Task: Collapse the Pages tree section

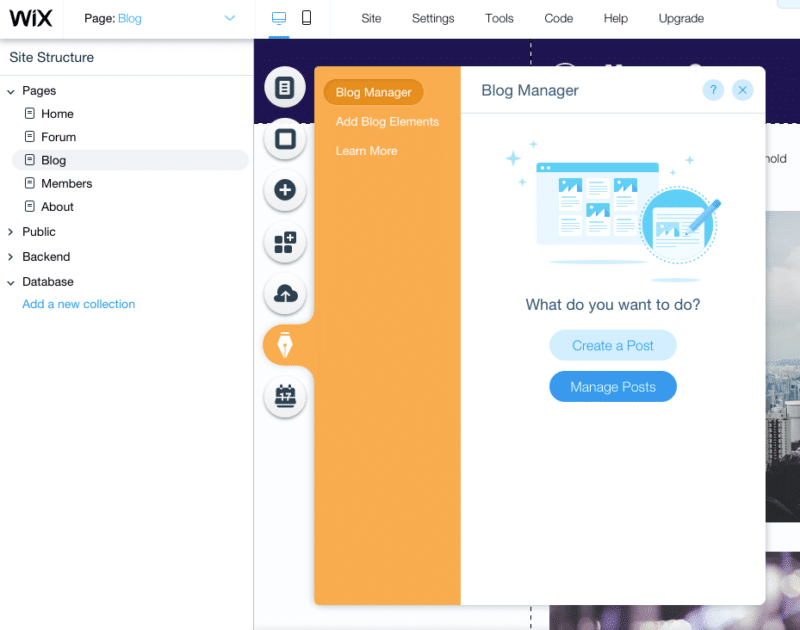Action: tap(11, 91)
